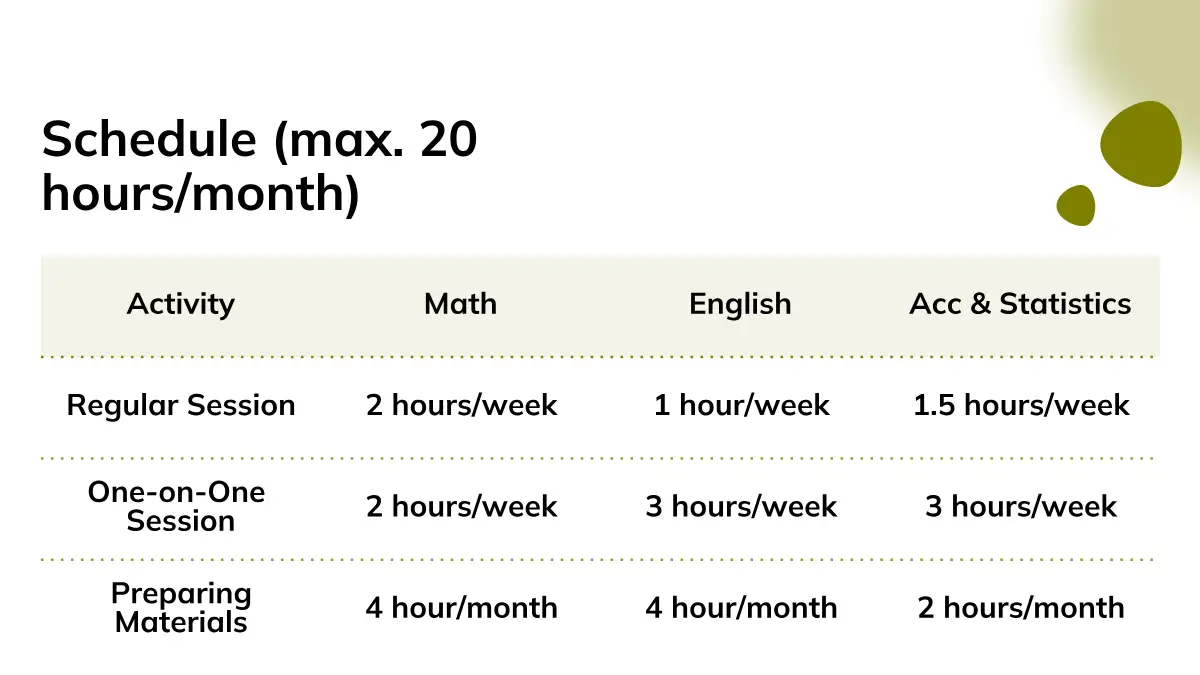This screenshot has height=675, width=1200.
Task: Click the large olive blob shape
Action: coord(1140,144)
